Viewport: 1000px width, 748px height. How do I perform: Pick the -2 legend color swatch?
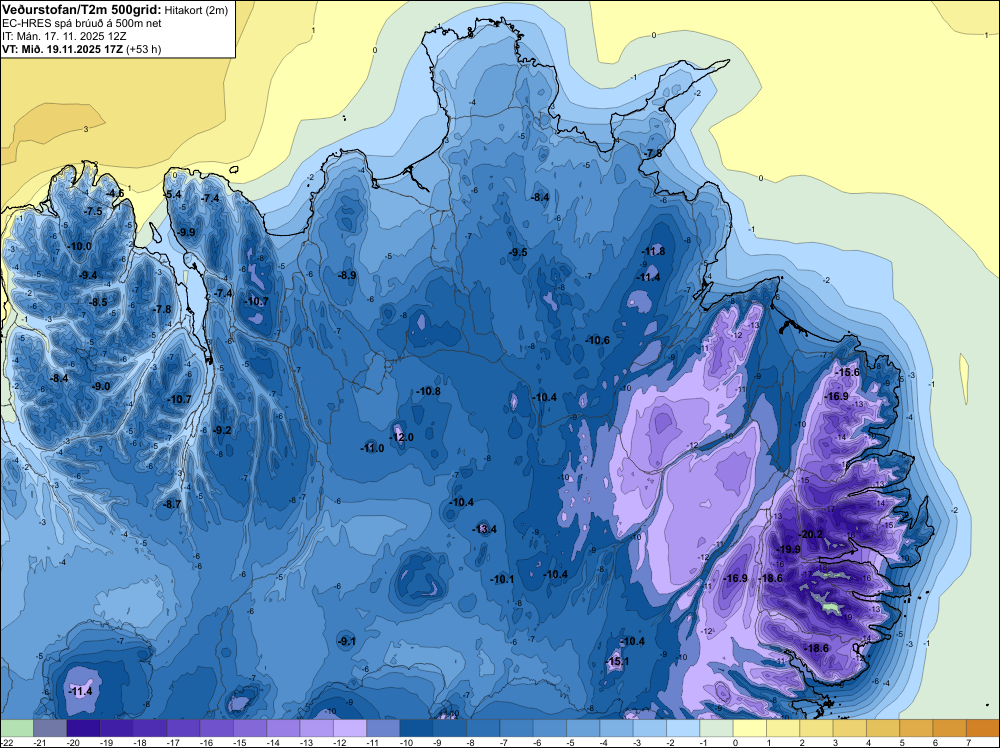683,728
